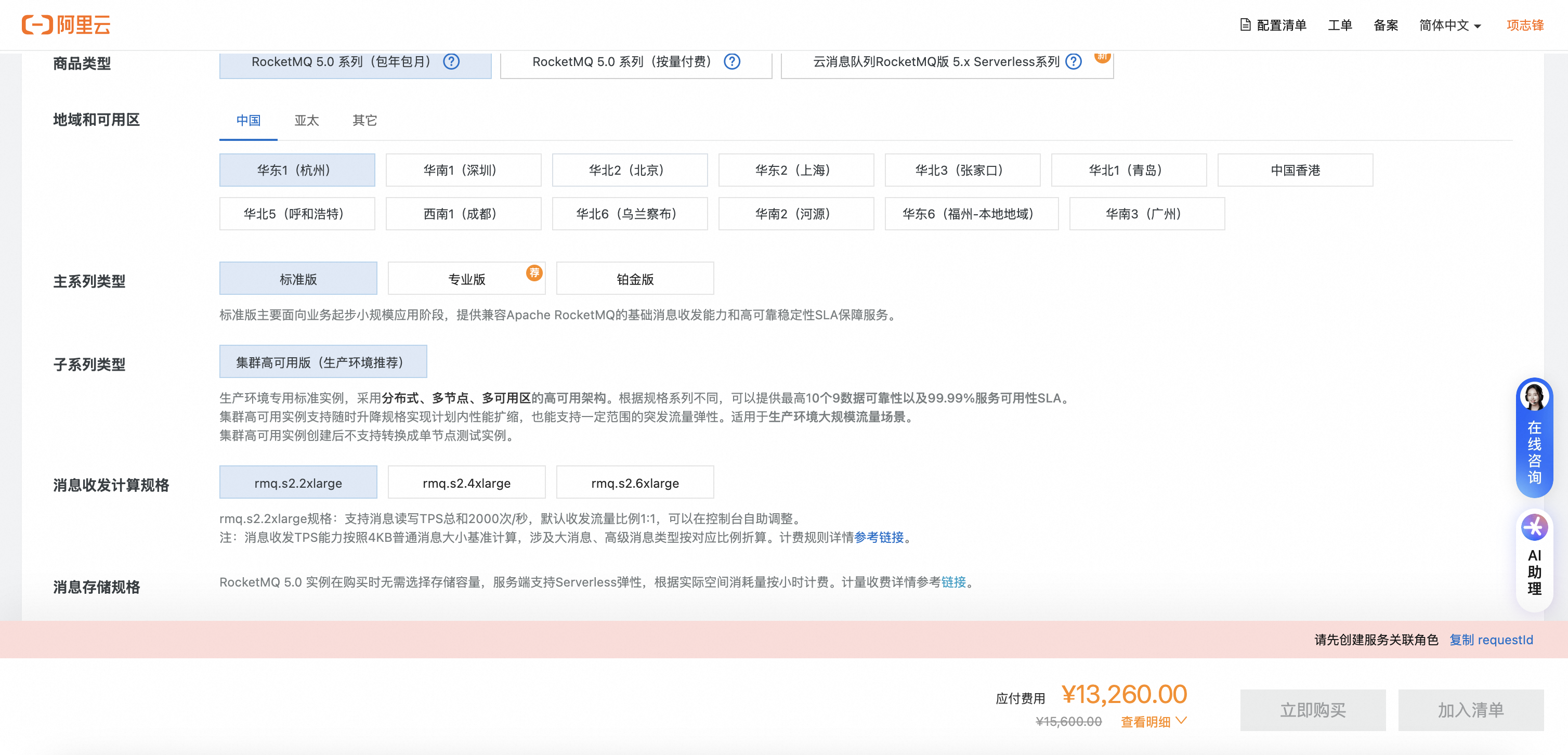
Task: Click help icon beside Serverless series option
Action: (1074, 61)
